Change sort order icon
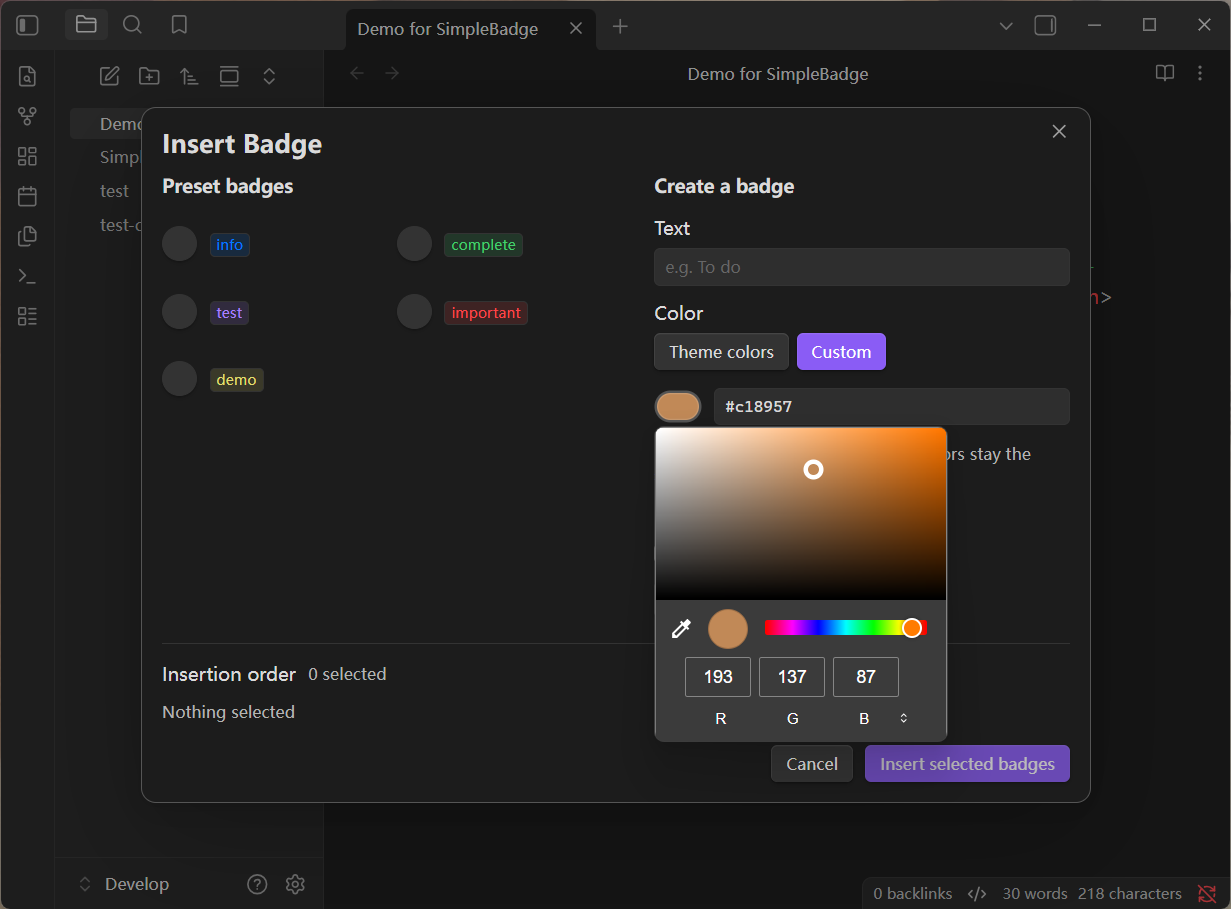Viewport: 1231px width, 909px height. [x=189, y=76]
